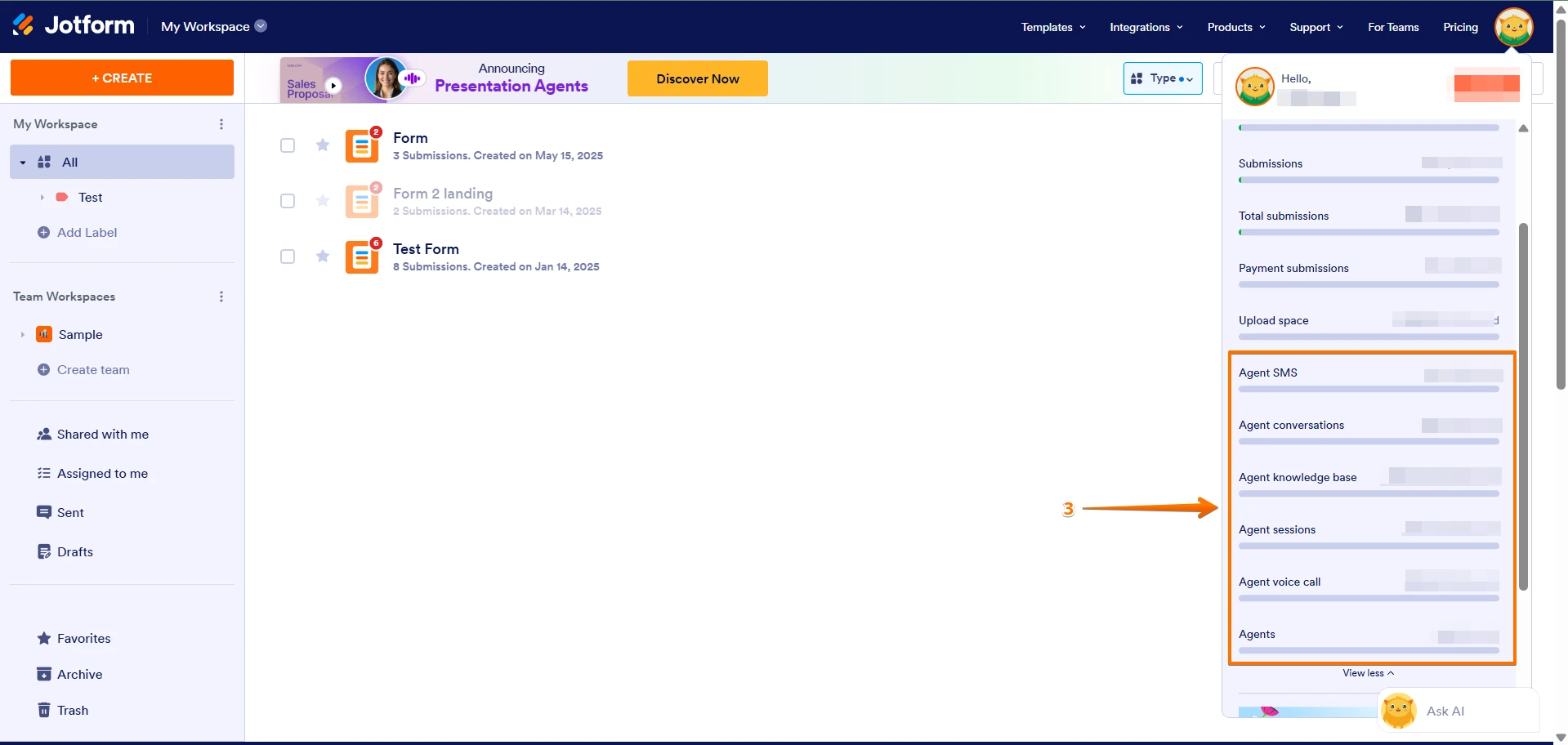Open the Ask AI assistant

click(x=1446, y=712)
